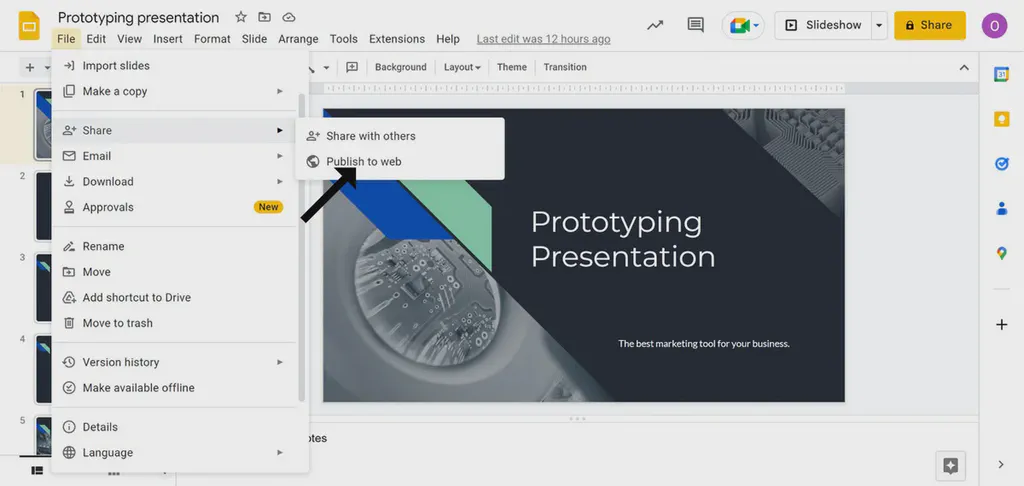Open the Format menu

coord(212,39)
